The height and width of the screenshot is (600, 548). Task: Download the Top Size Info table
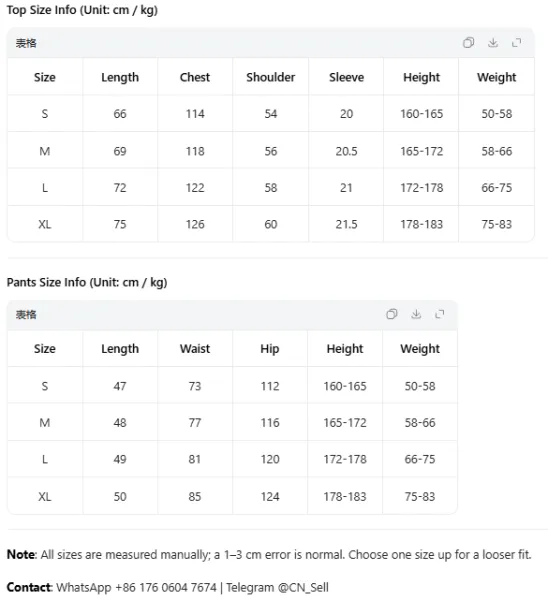[493, 42]
